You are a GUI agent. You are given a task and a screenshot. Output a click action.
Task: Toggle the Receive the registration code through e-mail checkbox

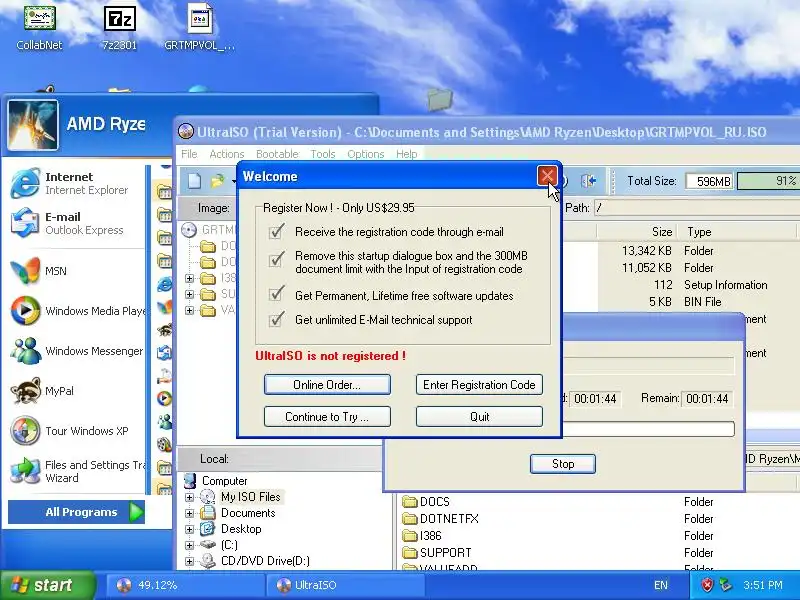(x=277, y=232)
